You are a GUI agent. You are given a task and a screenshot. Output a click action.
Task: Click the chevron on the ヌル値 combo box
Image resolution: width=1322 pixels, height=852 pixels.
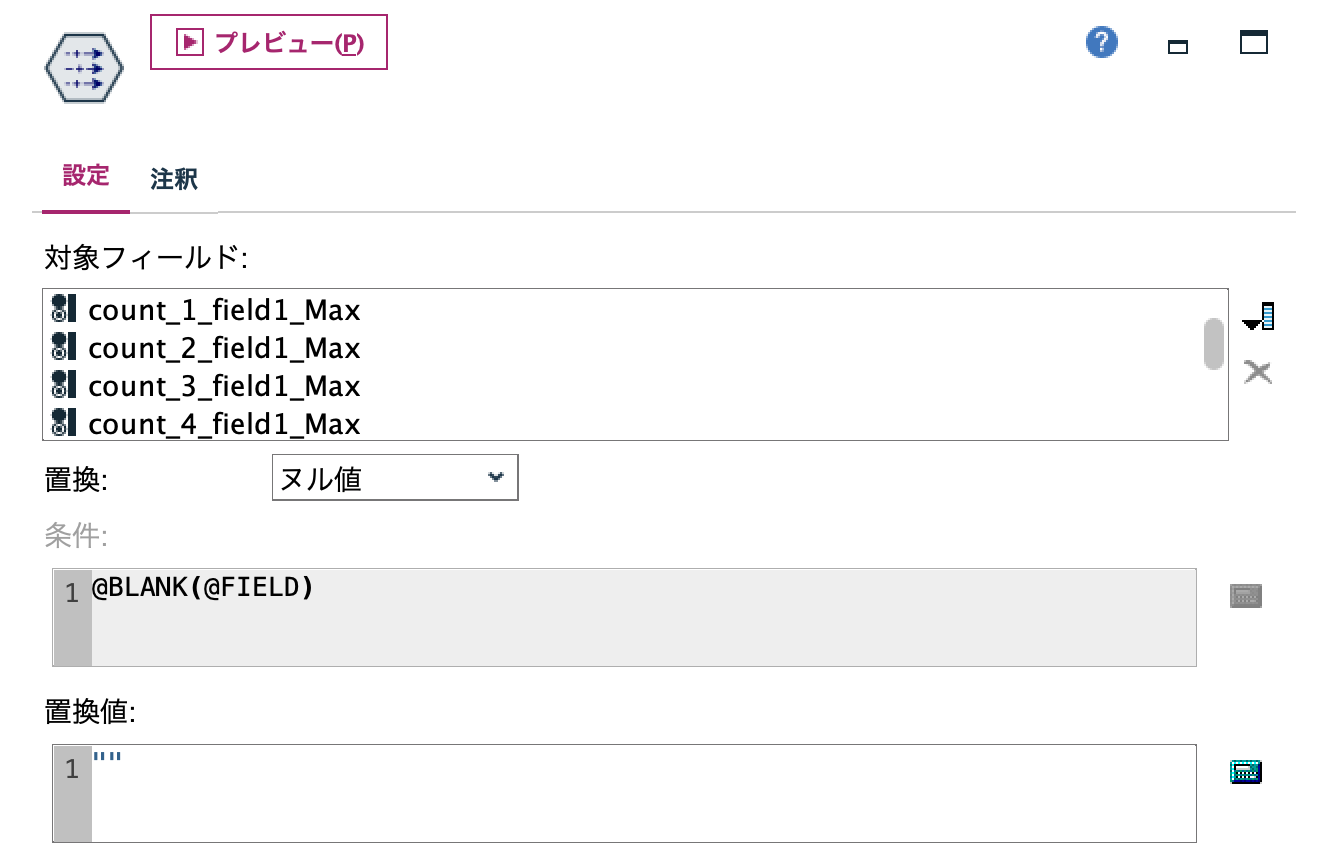point(496,477)
